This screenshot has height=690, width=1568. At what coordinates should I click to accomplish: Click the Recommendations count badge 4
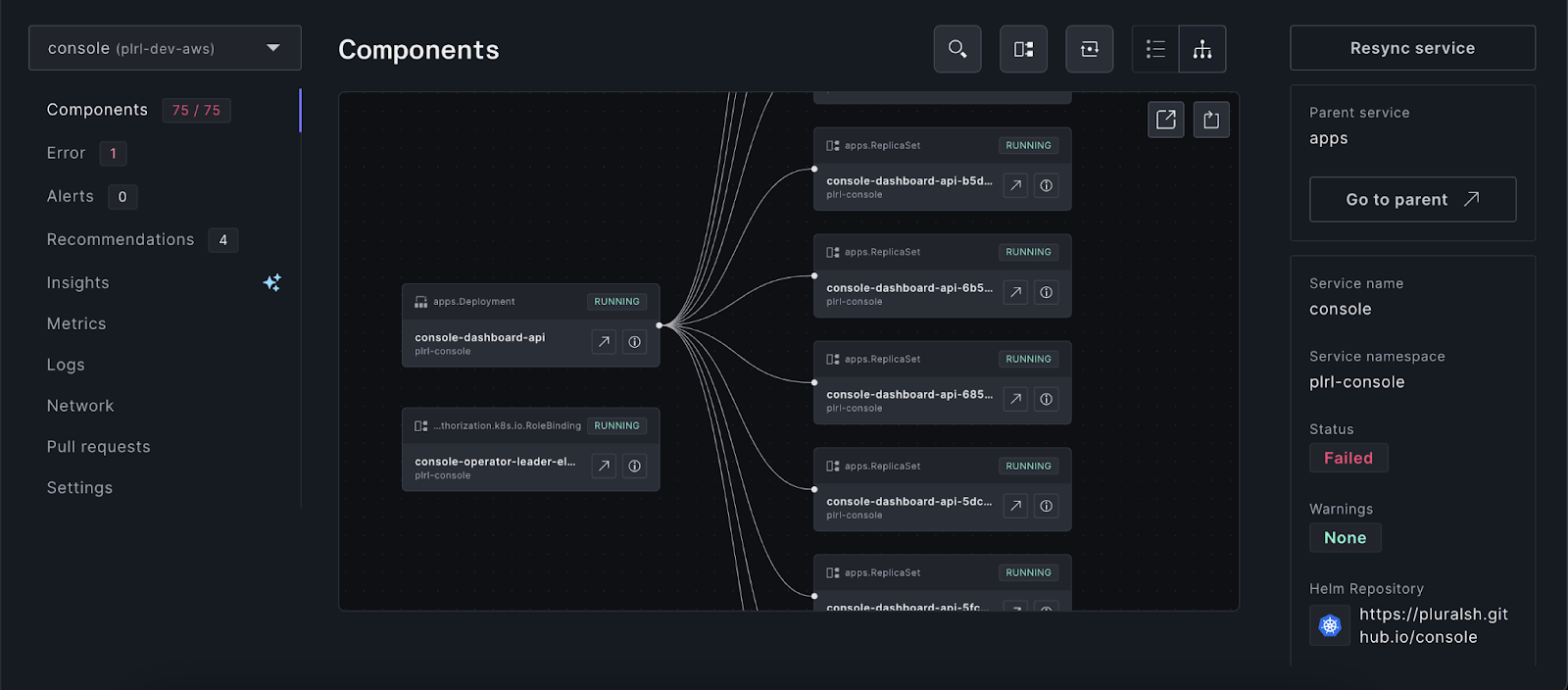[223, 240]
